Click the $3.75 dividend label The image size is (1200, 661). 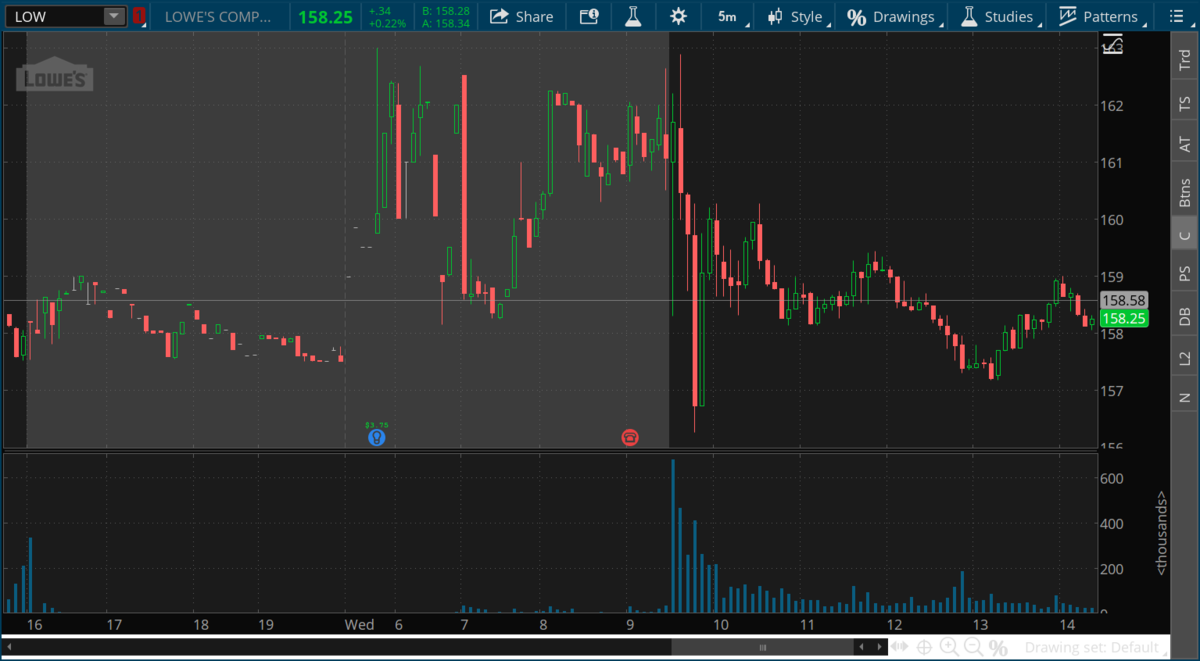coord(376,424)
